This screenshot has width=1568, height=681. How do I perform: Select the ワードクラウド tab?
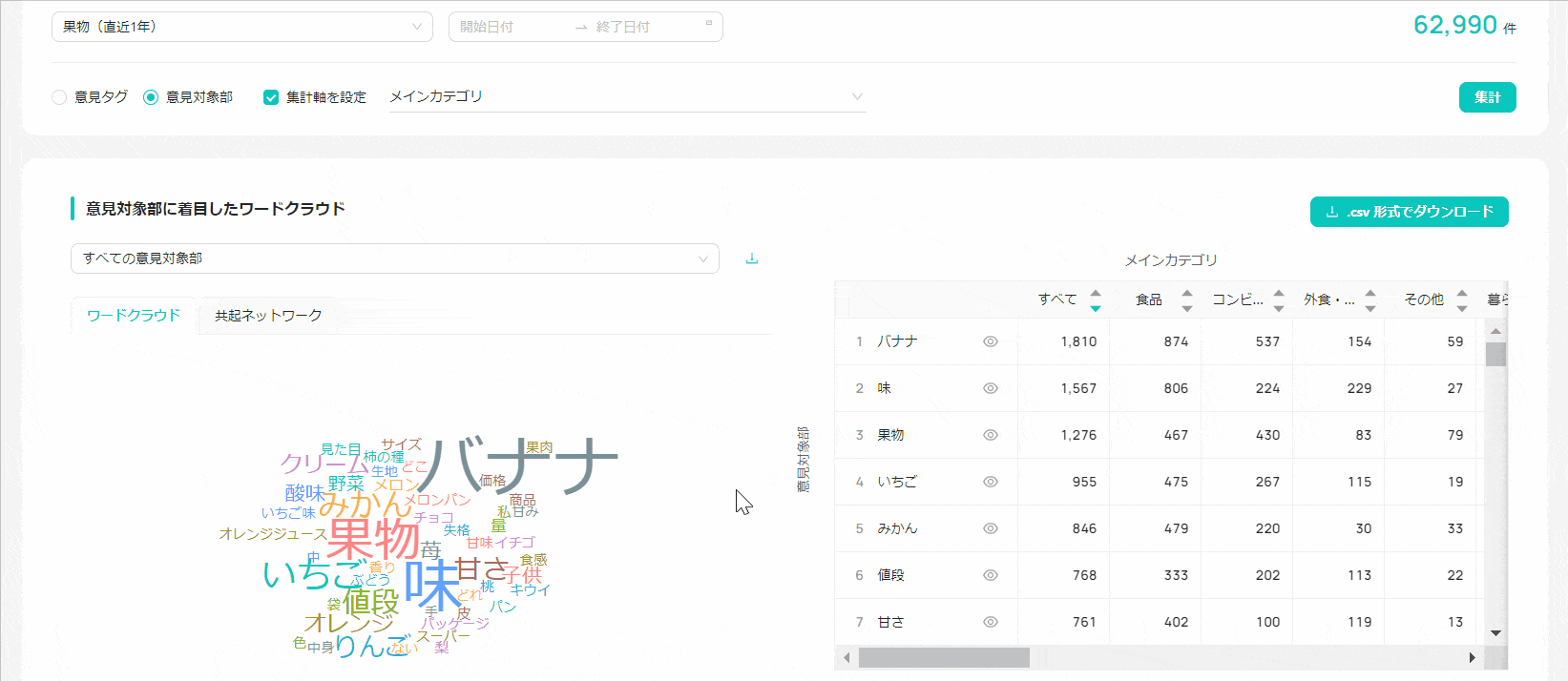(x=134, y=316)
